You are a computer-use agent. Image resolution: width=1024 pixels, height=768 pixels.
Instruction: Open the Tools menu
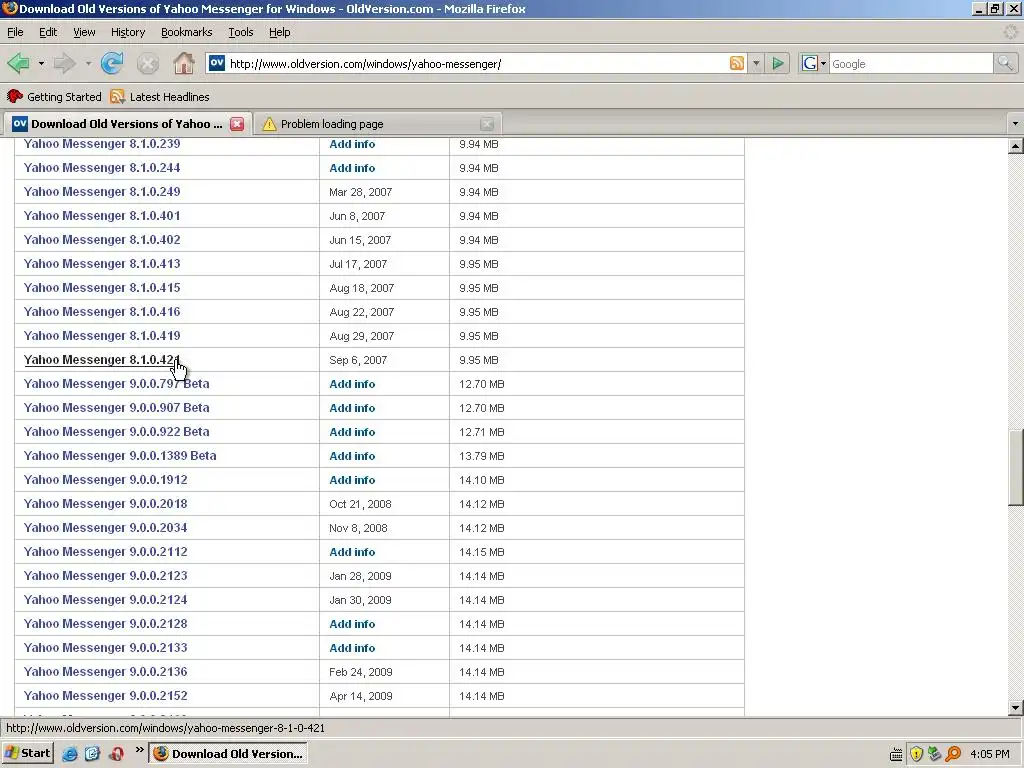(x=240, y=32)
